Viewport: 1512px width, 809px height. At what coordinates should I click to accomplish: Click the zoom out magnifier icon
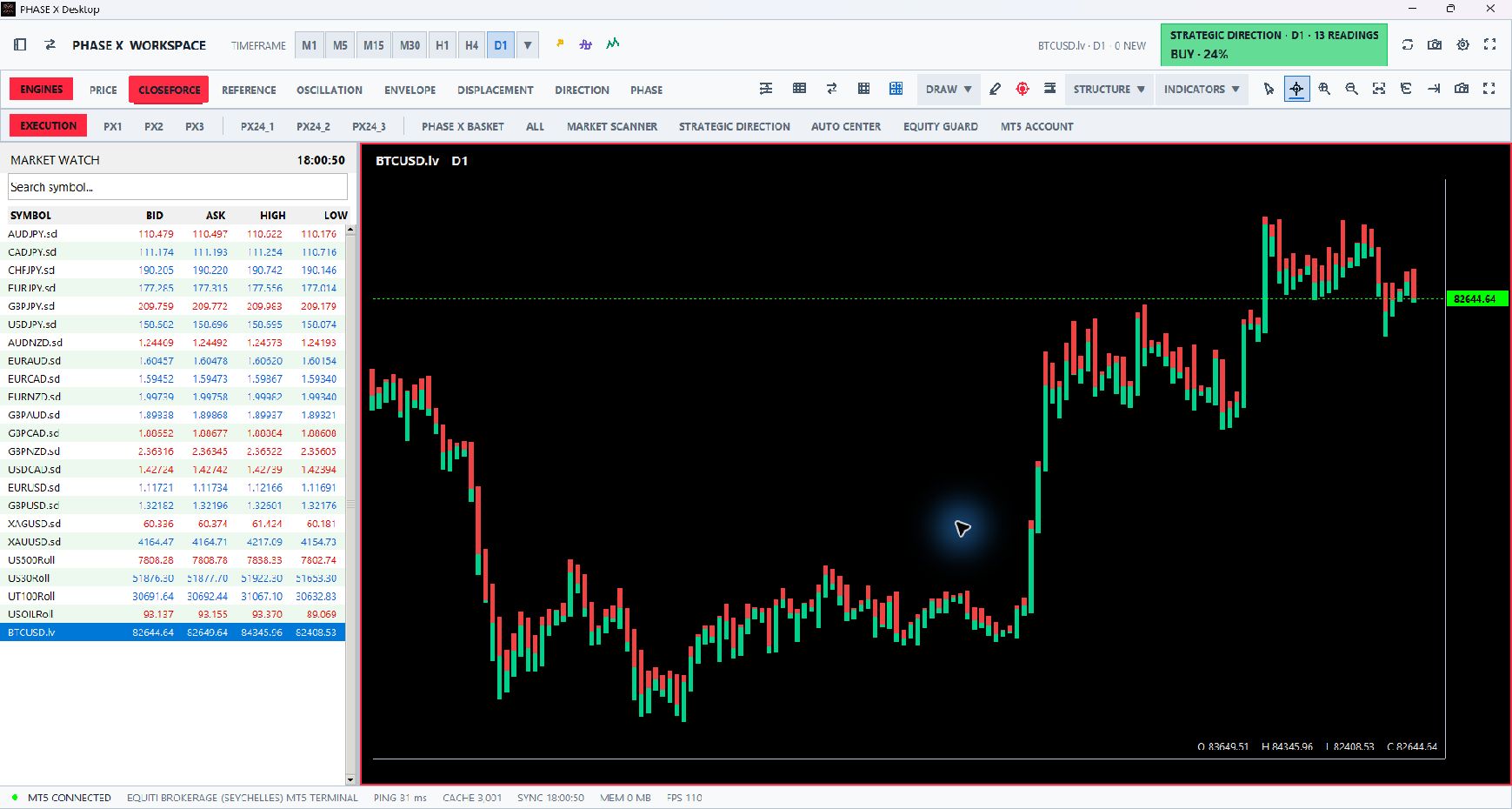1351,89
